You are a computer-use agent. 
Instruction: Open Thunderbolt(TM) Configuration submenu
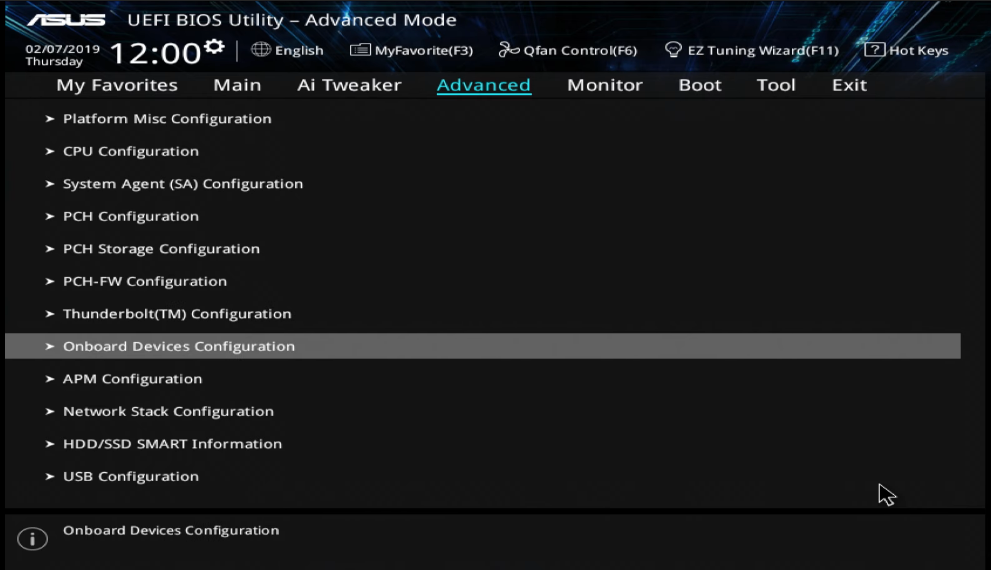coord(177,314)
